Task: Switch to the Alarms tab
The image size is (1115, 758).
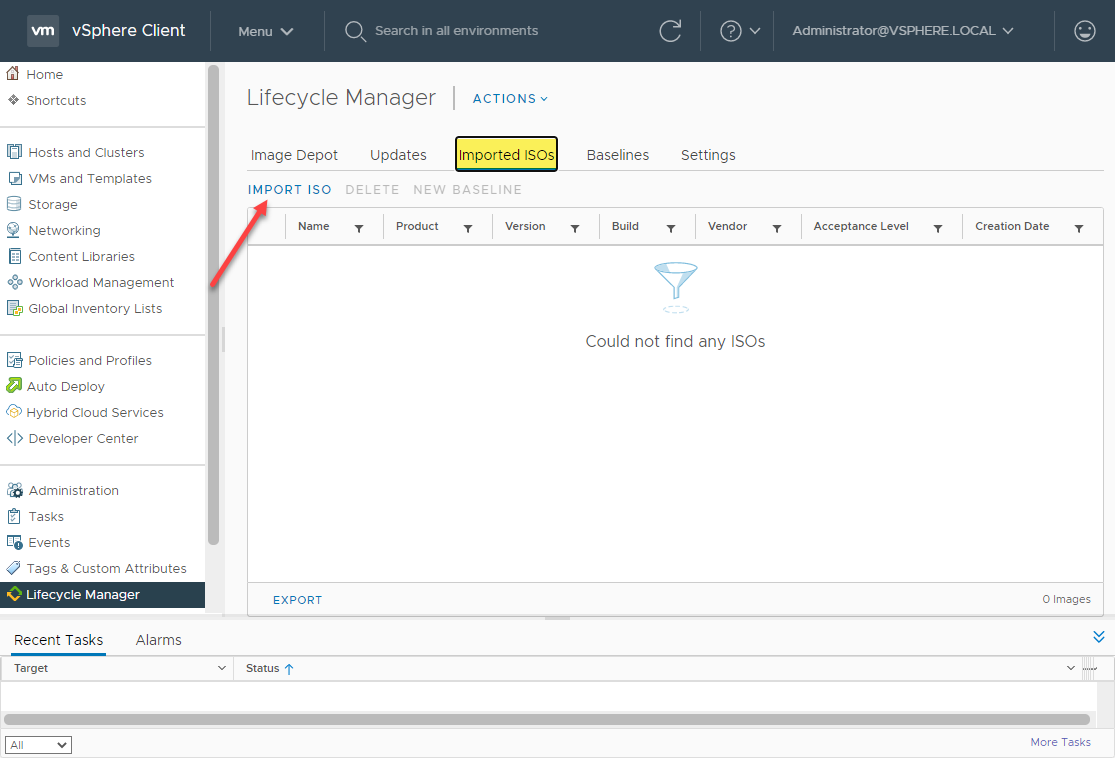Action: (159, 640)
